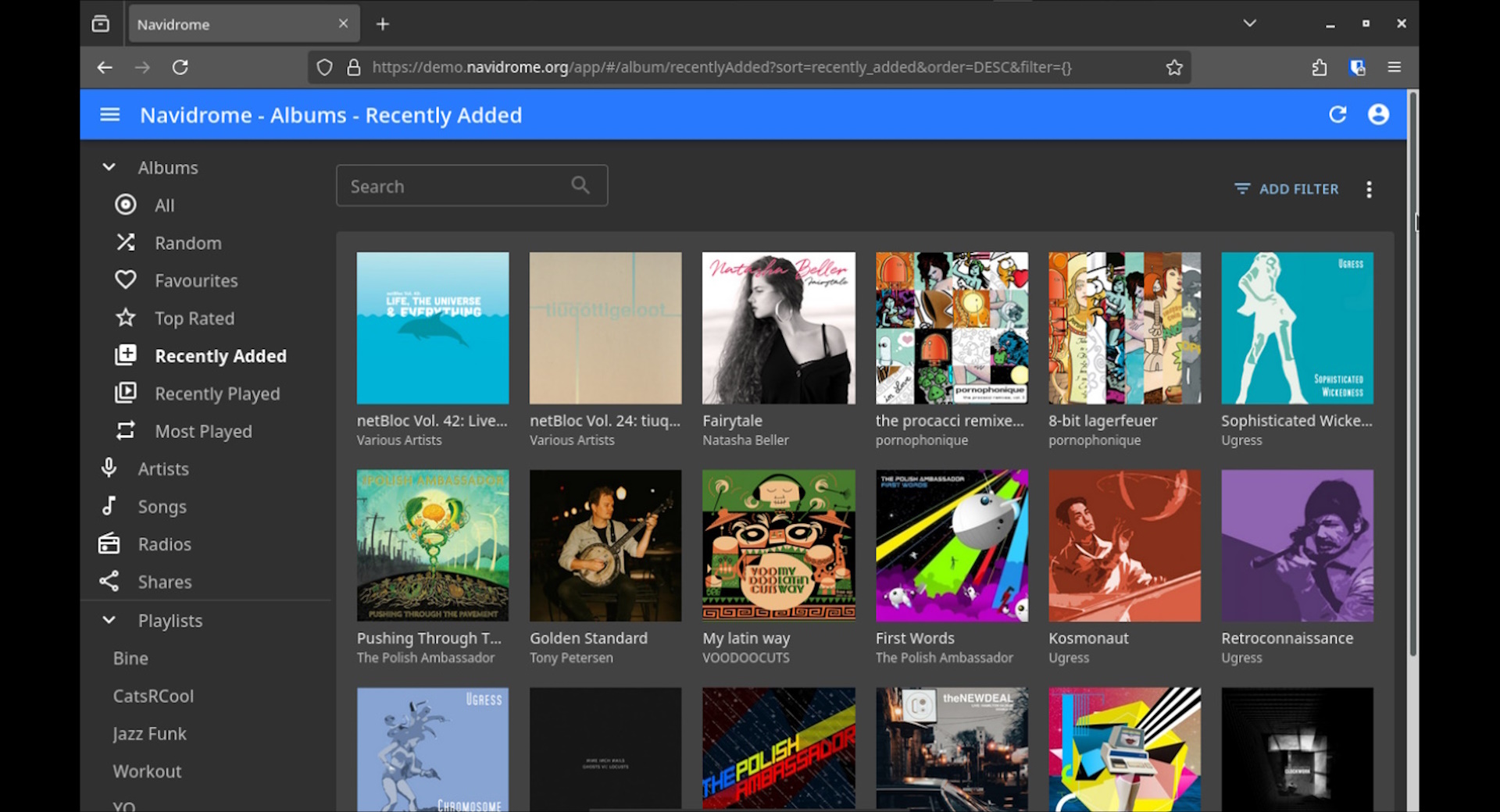Viewport: 1500px width, 812px height.
Task: Open the user profile account icon
Action: click(x=1378, y=115)
